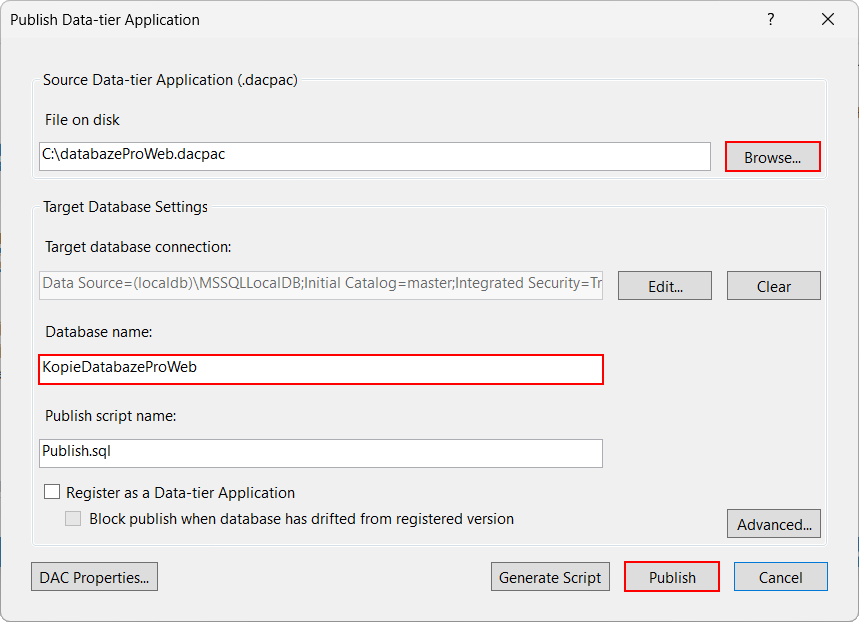Select the Database name input field
This screenshot has width=859, height=622.
click(320, 369)
